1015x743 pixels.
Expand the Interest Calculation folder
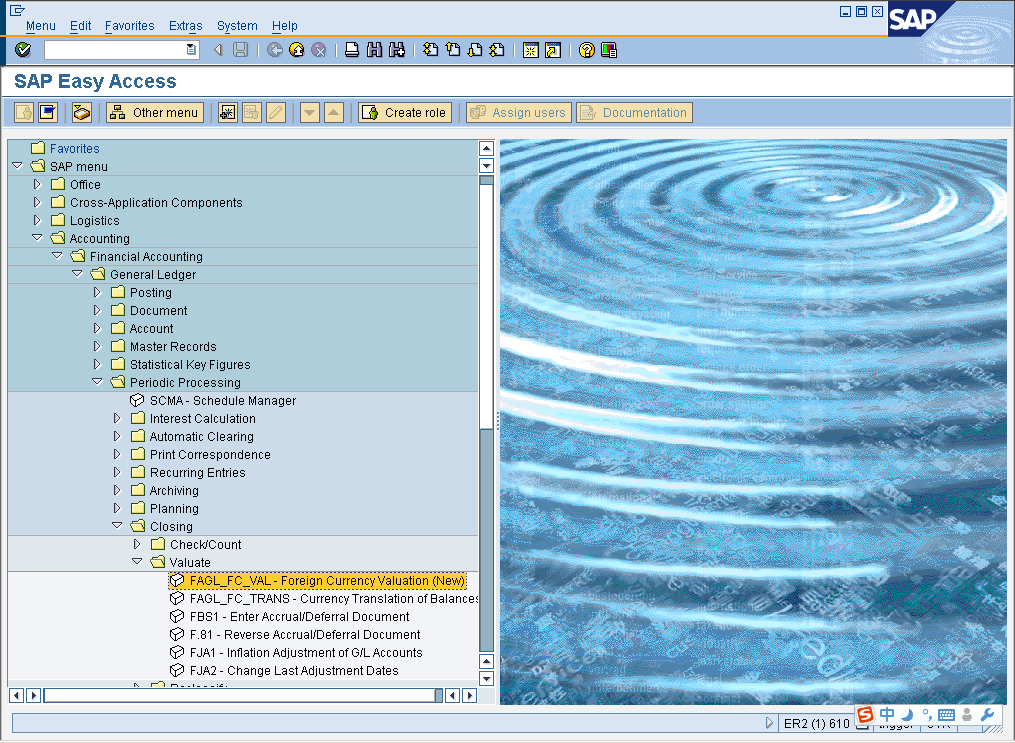pyautogui.click(x=117, y=418)
